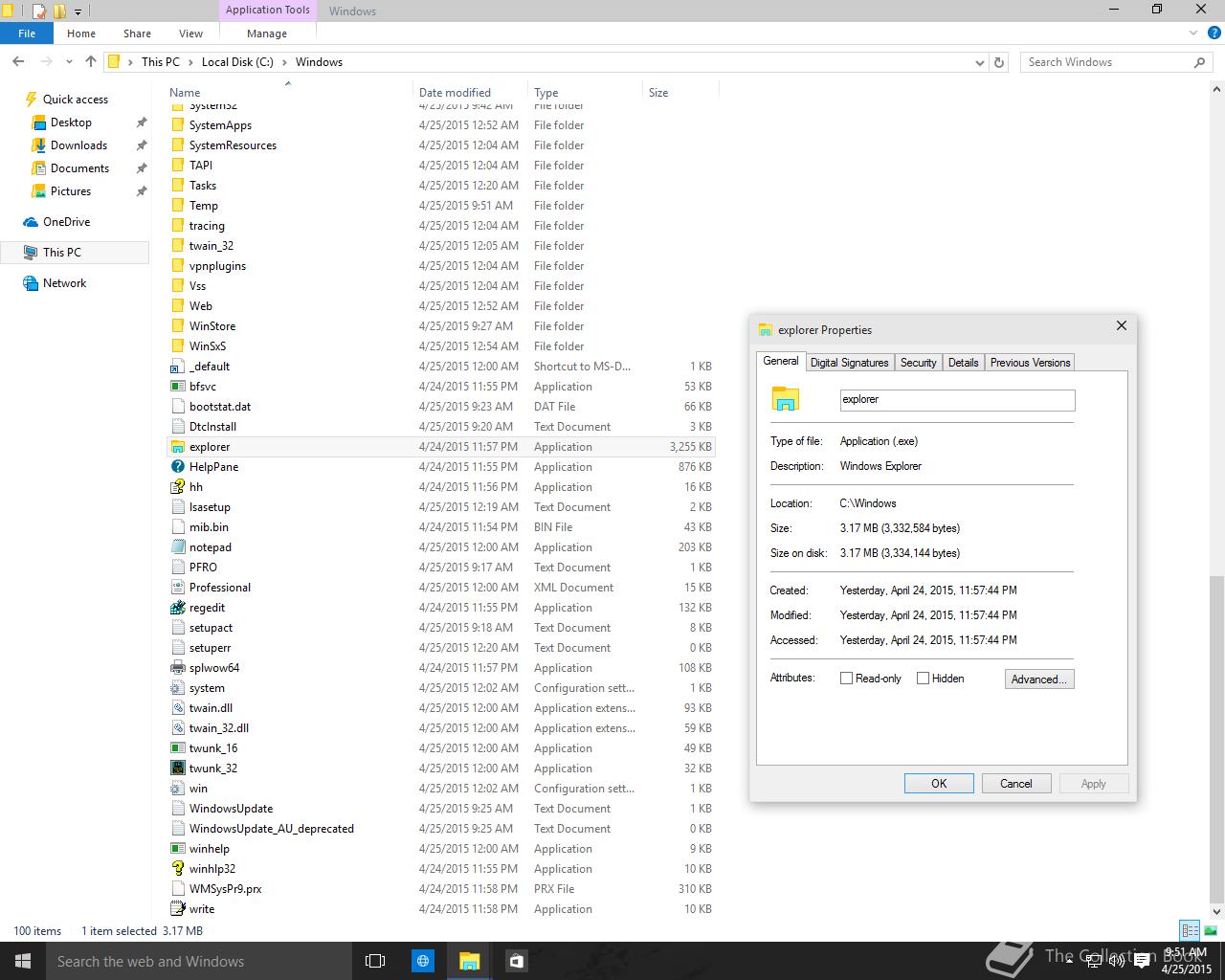Screen dimensions: 1225x980
Task: Open Task View on the taskbar
Action: pos(375,961)
